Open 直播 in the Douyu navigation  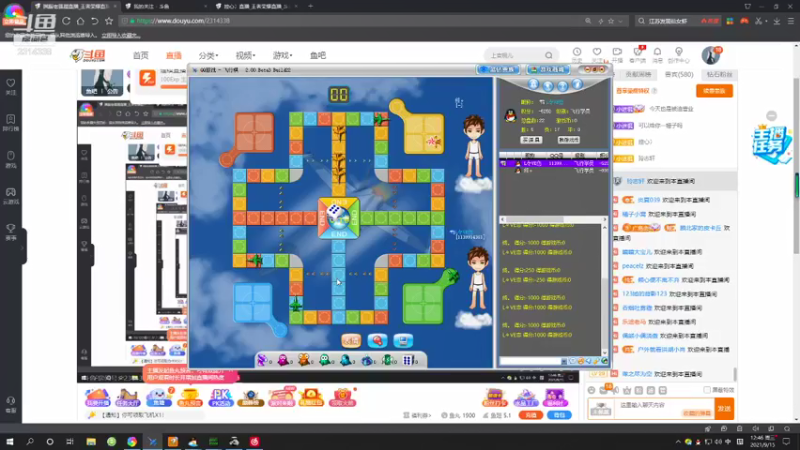pyautogui.click(x=173, y=55)
